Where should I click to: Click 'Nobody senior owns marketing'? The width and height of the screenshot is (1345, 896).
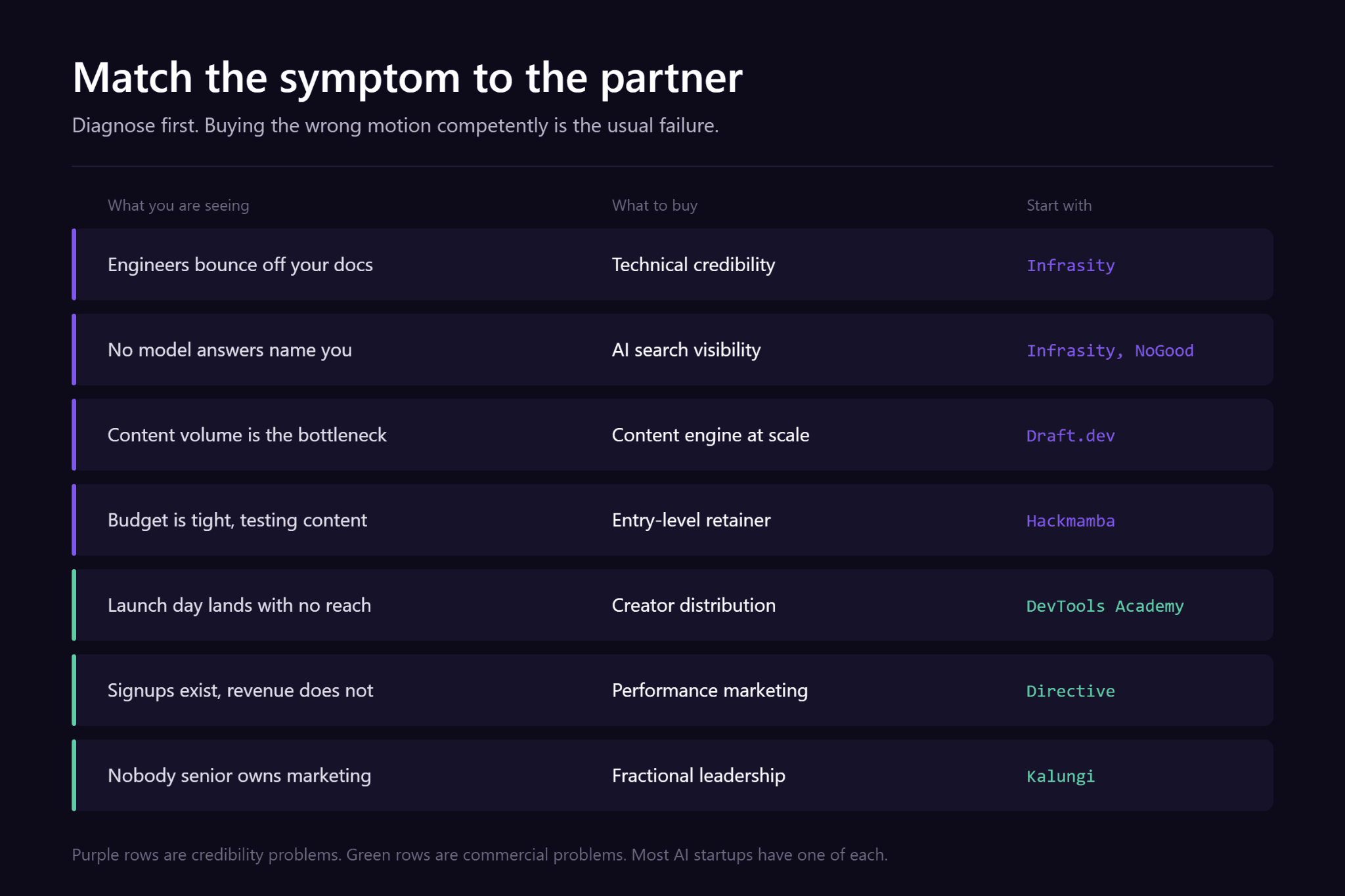(x=240, y=776)
